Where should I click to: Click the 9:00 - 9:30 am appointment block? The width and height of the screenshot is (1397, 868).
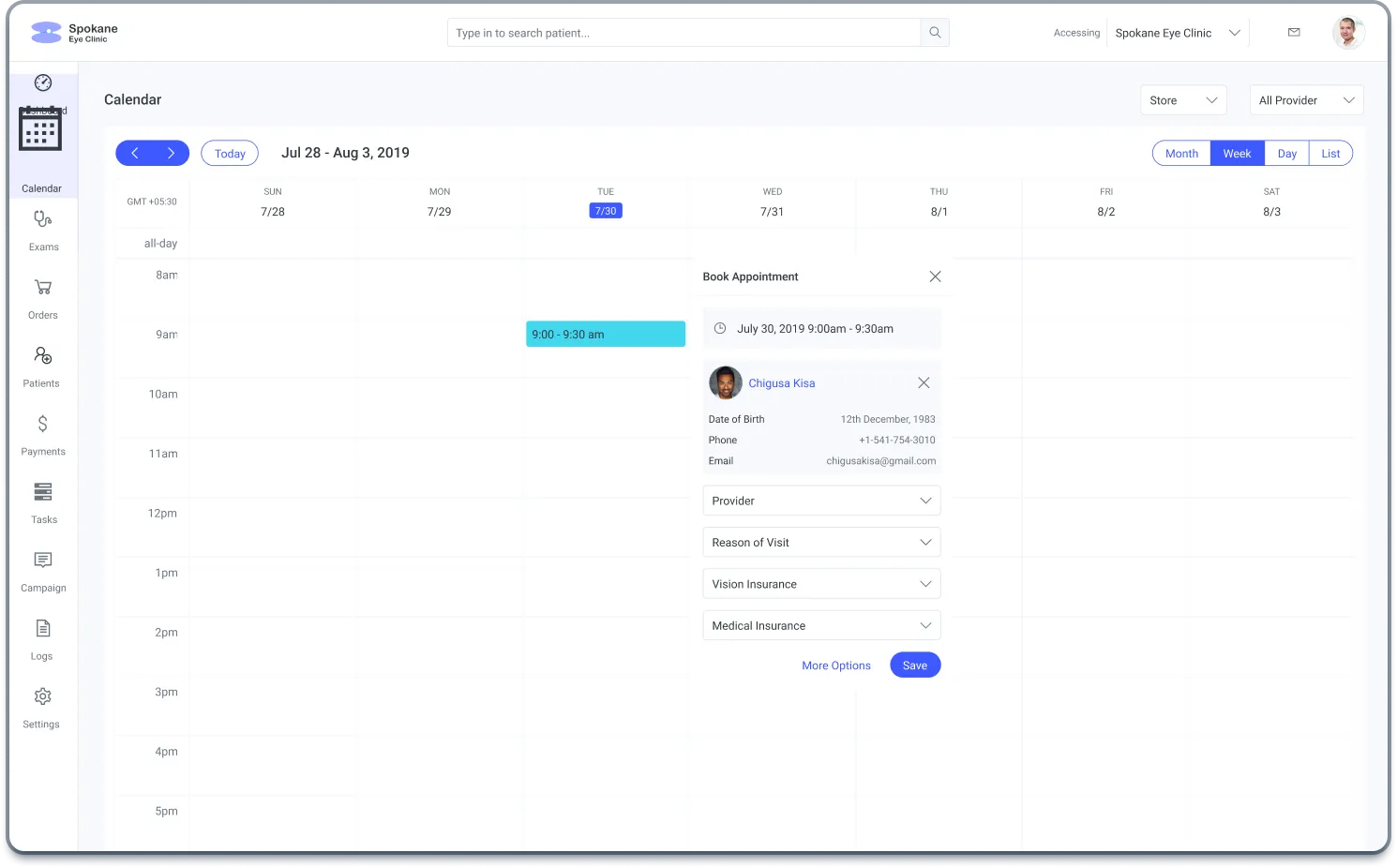[x=606, y=335]
